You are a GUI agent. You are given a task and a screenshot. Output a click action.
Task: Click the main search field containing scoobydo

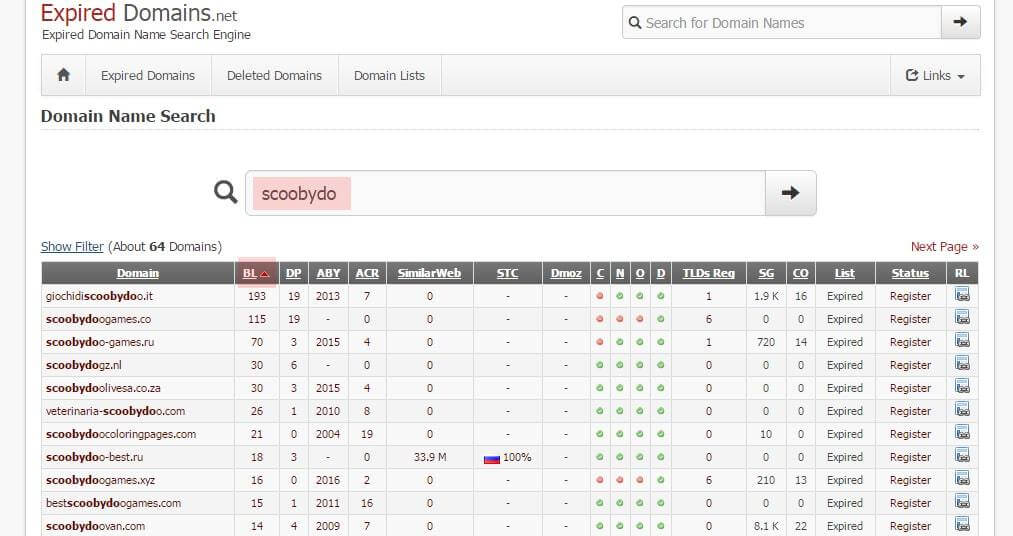click(505, 193)
